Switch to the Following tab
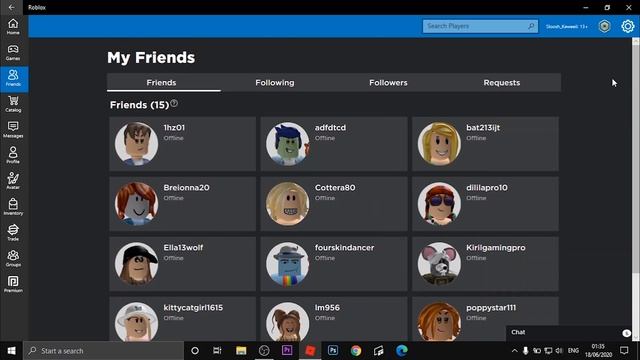 pos(275,82)
